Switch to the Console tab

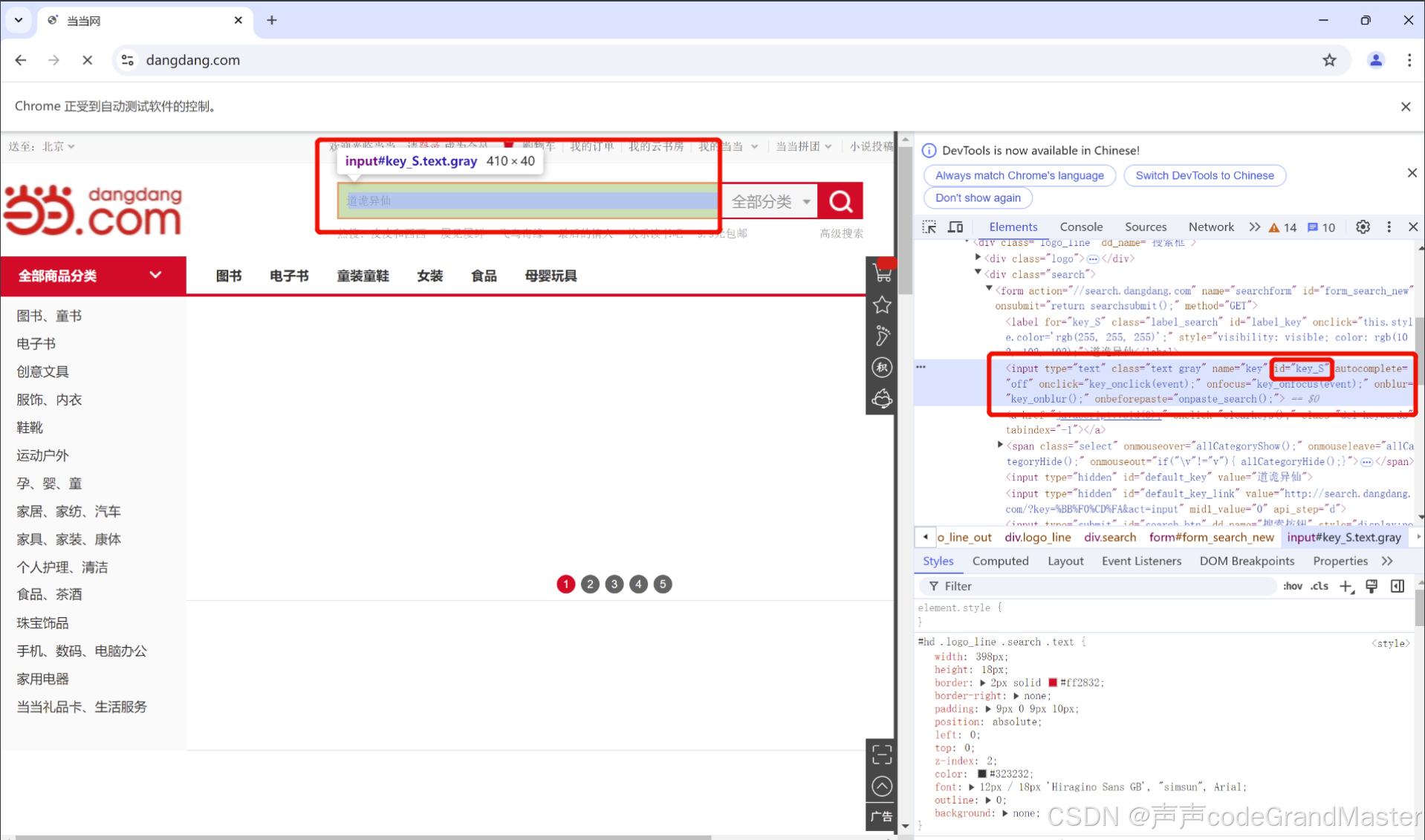point(1080,227)
